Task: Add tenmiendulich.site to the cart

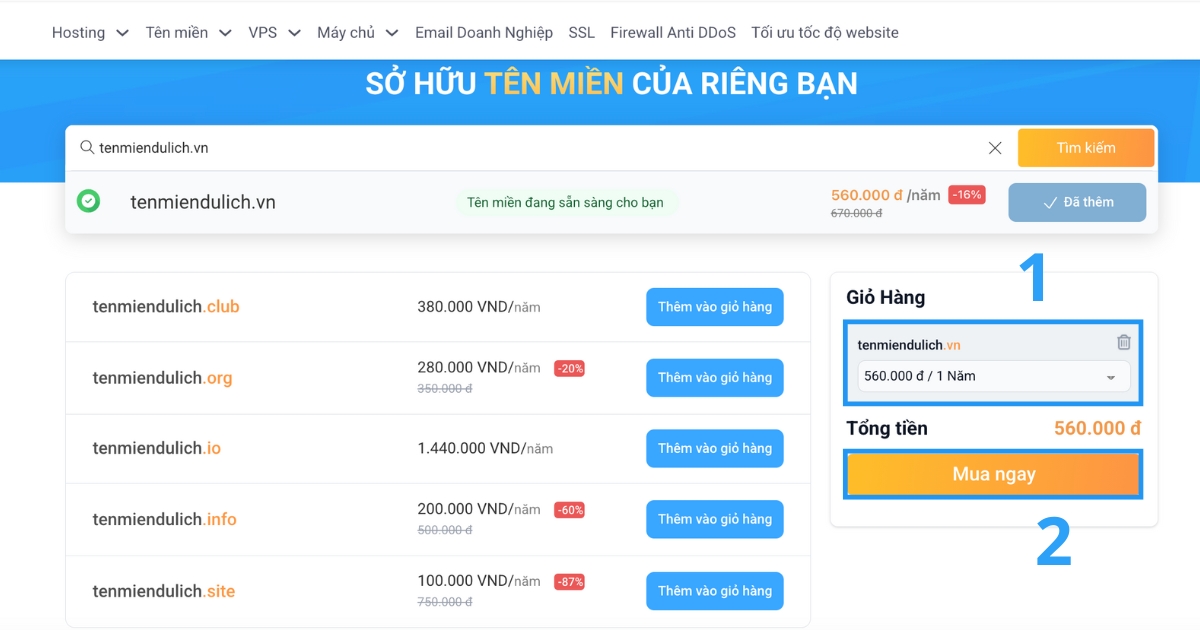Action: (714, 591)
